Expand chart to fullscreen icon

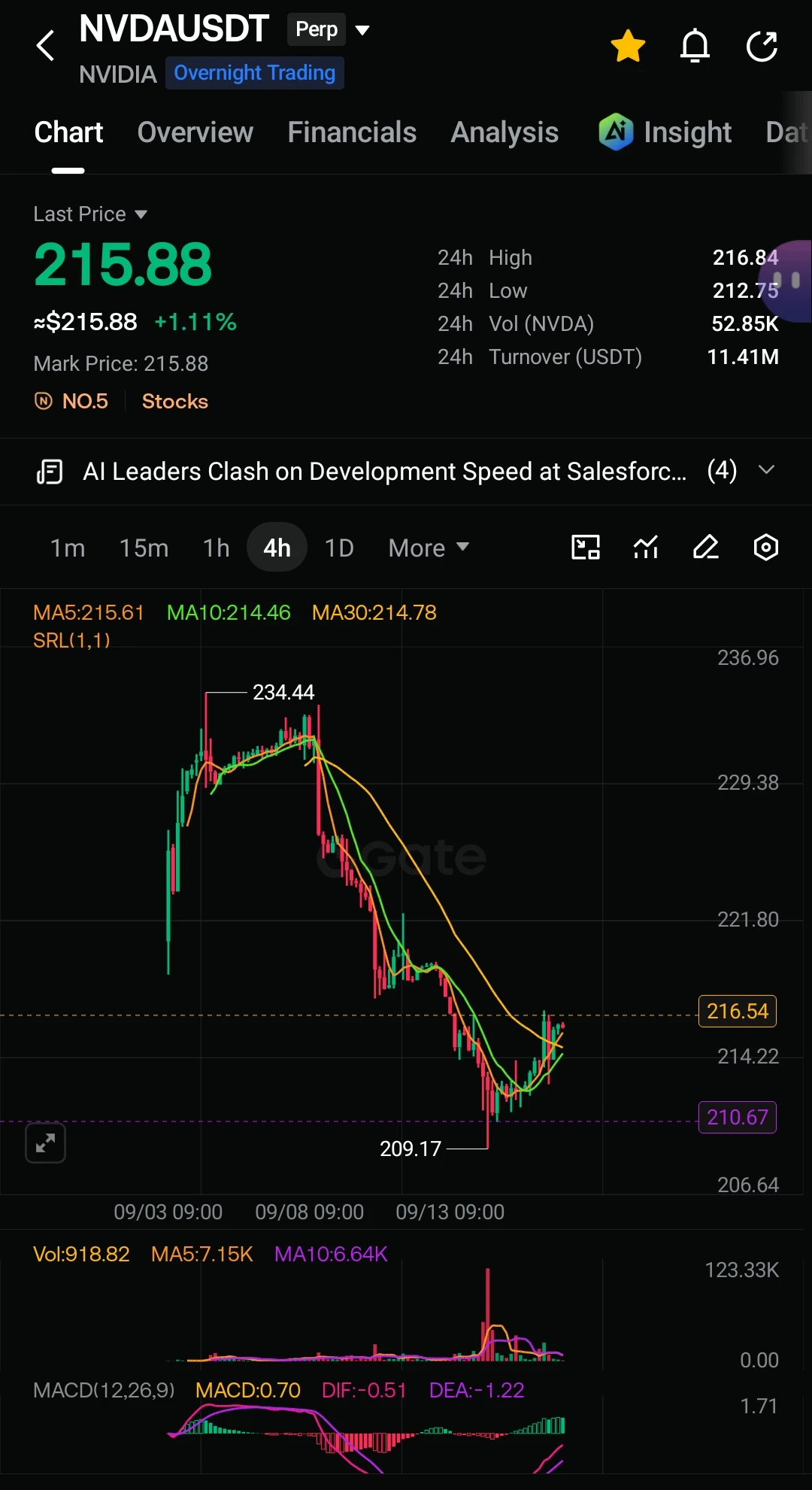(45, 1143)
